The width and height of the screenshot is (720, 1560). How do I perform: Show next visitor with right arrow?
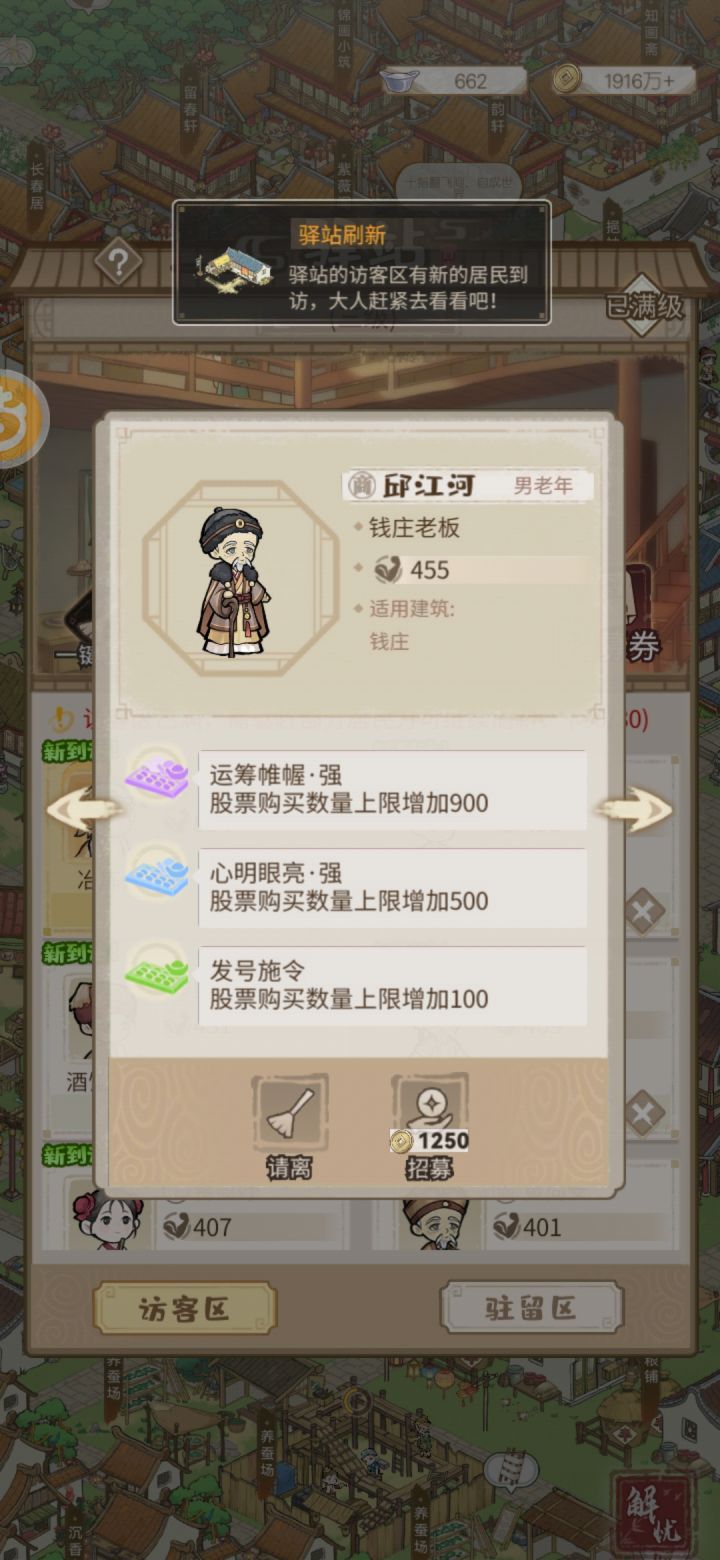point(636,809)
